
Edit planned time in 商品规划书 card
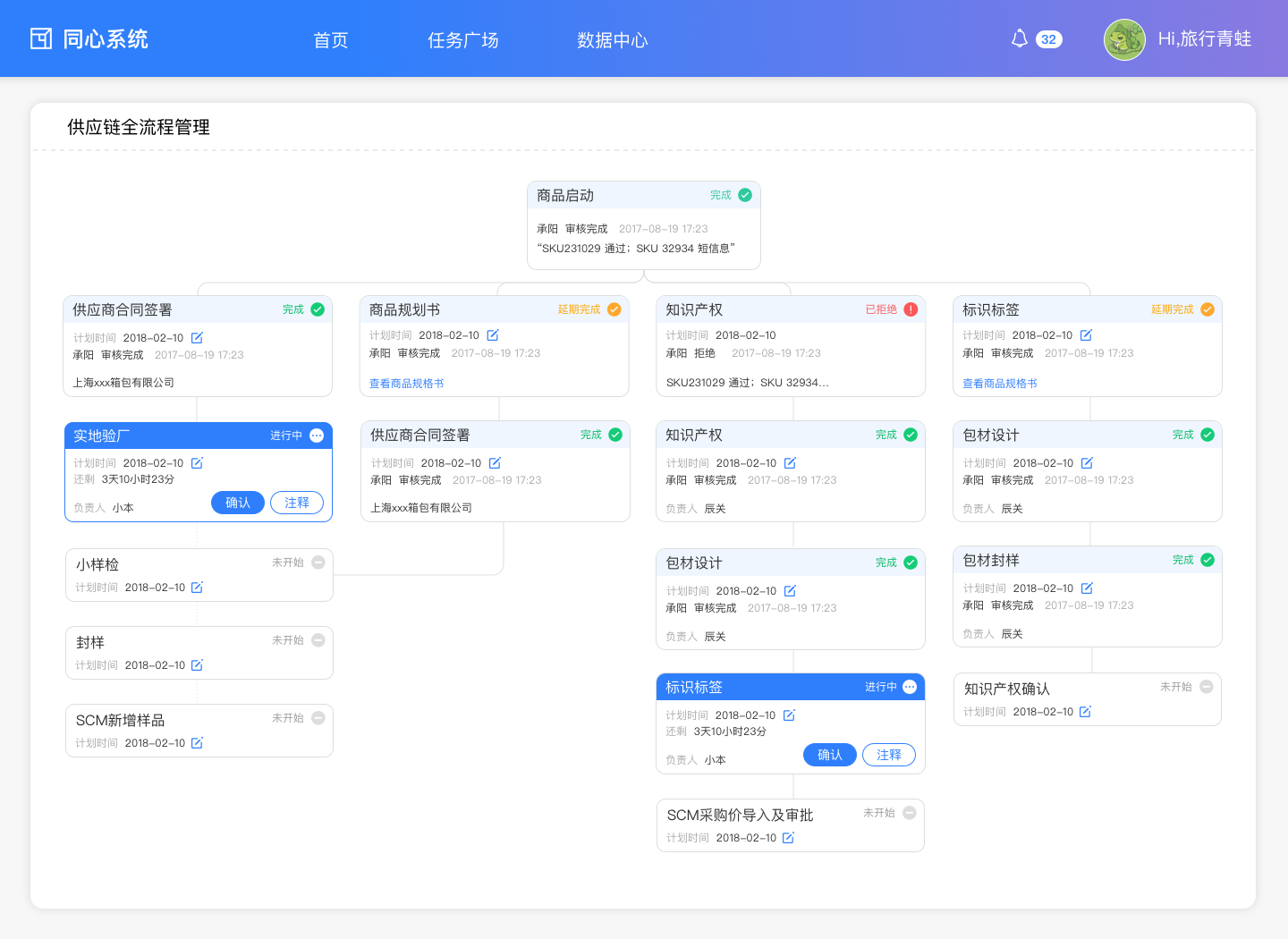(493, 335)
